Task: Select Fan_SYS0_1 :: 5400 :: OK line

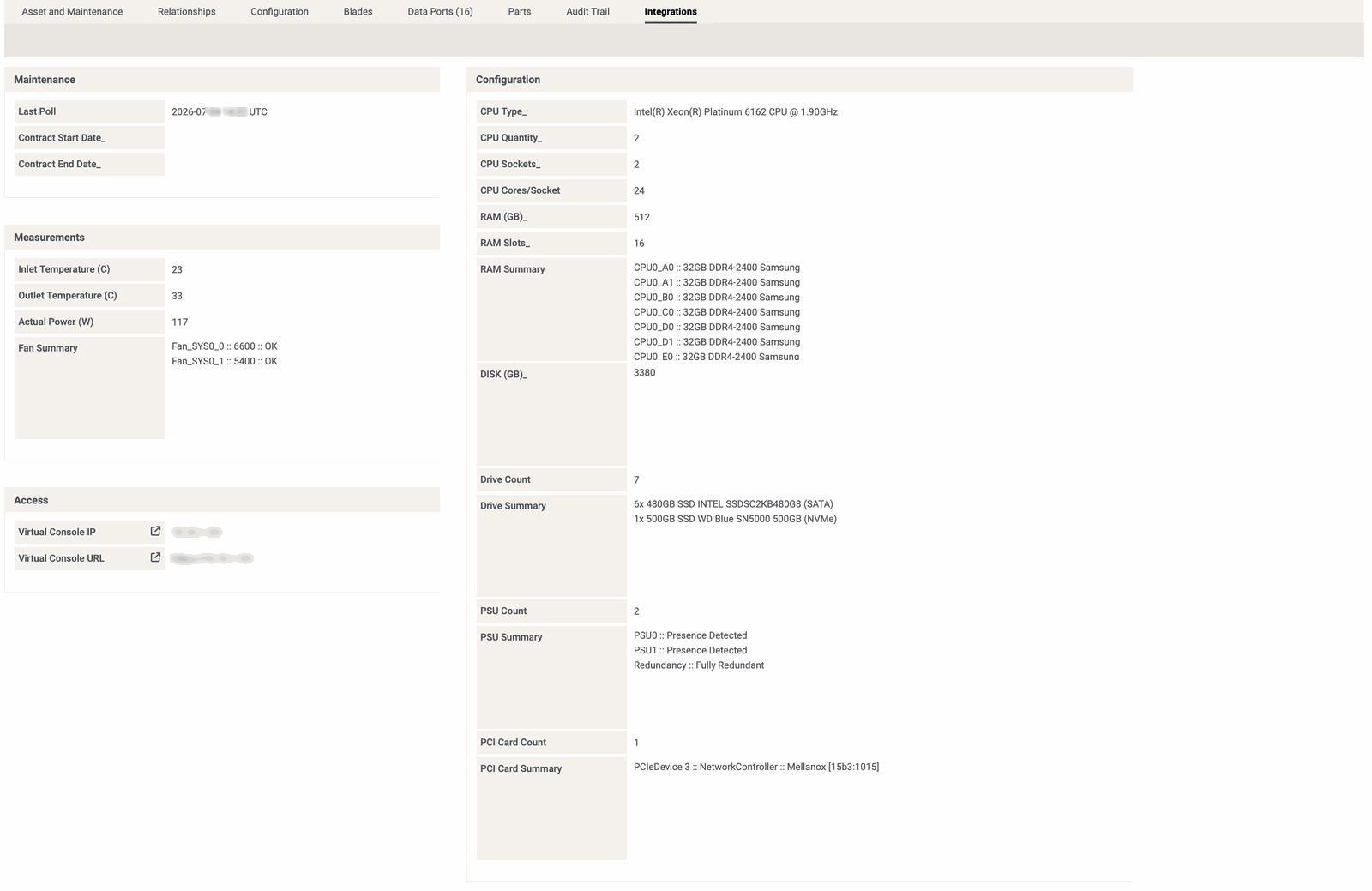Action: click(225, 361)
